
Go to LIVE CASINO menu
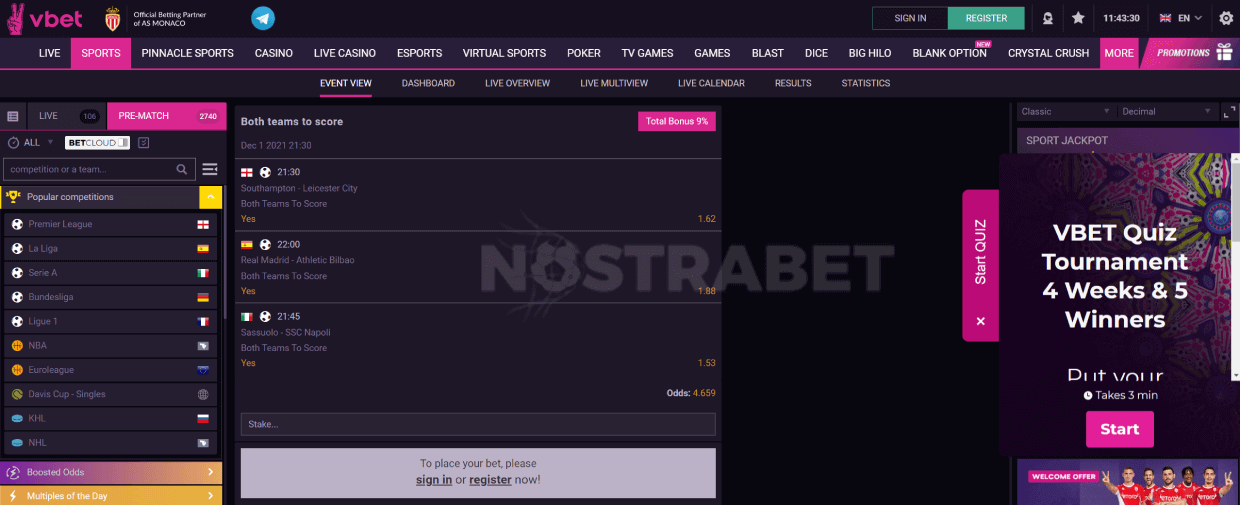pos(344,53)
